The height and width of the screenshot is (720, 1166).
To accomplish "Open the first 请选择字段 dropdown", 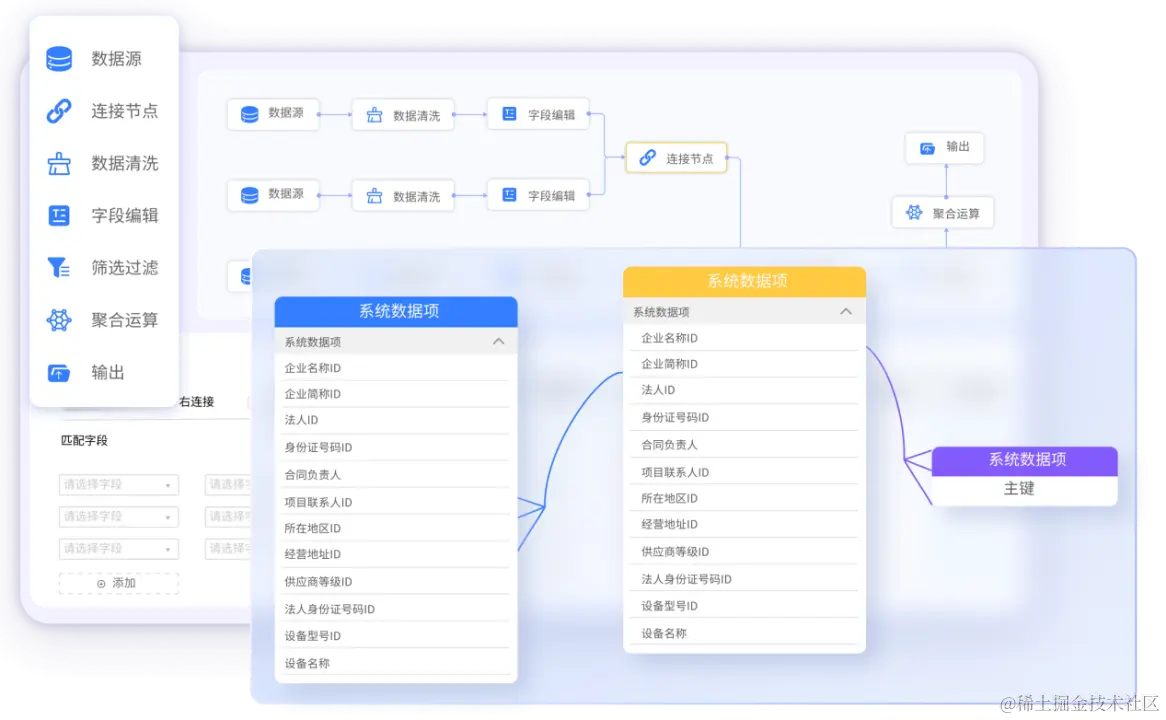I will (118, 484).
